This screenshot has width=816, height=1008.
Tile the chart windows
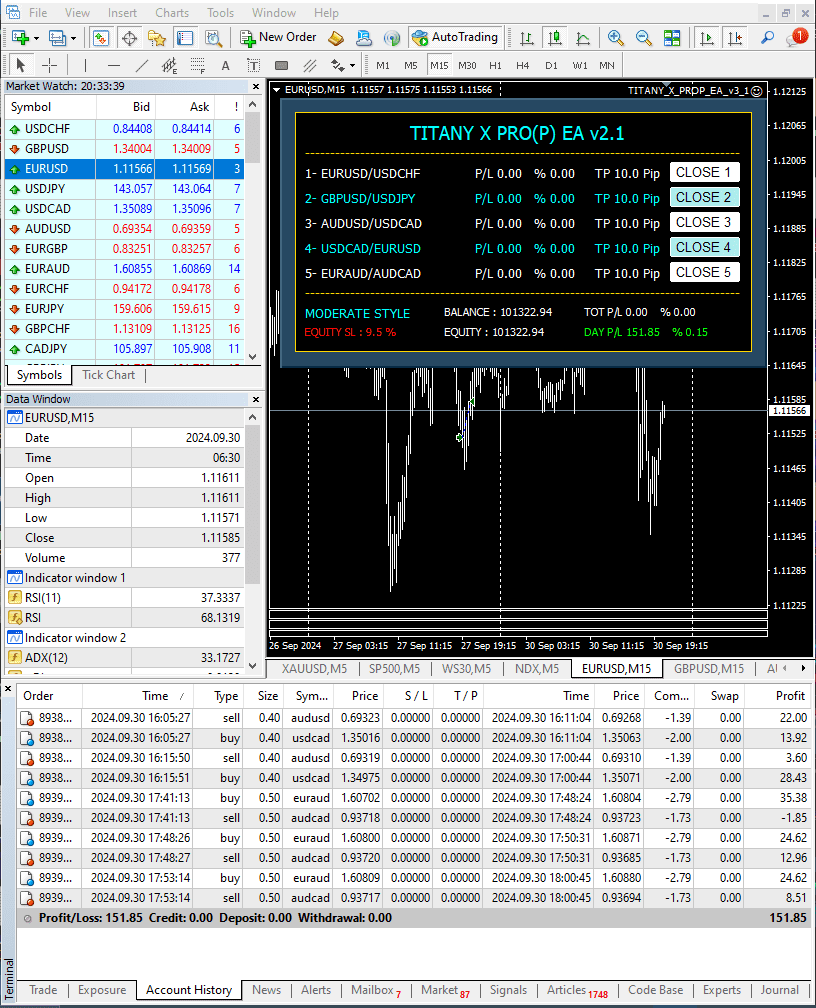(672, 38)
